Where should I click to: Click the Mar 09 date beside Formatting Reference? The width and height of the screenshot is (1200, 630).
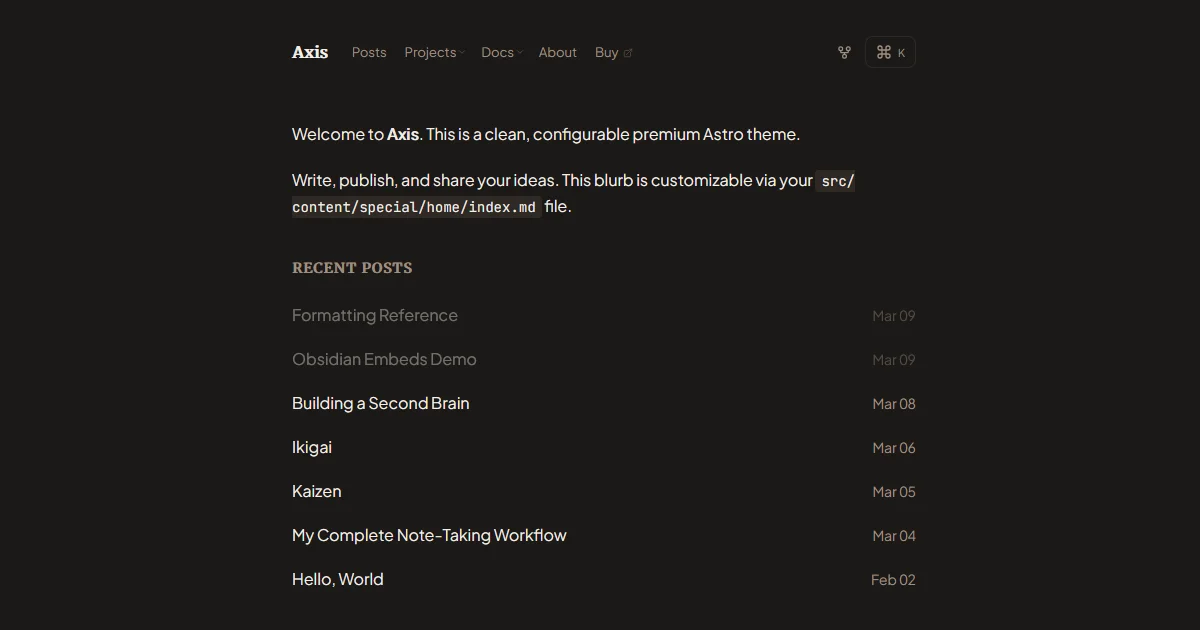click(x=894, y=316)
